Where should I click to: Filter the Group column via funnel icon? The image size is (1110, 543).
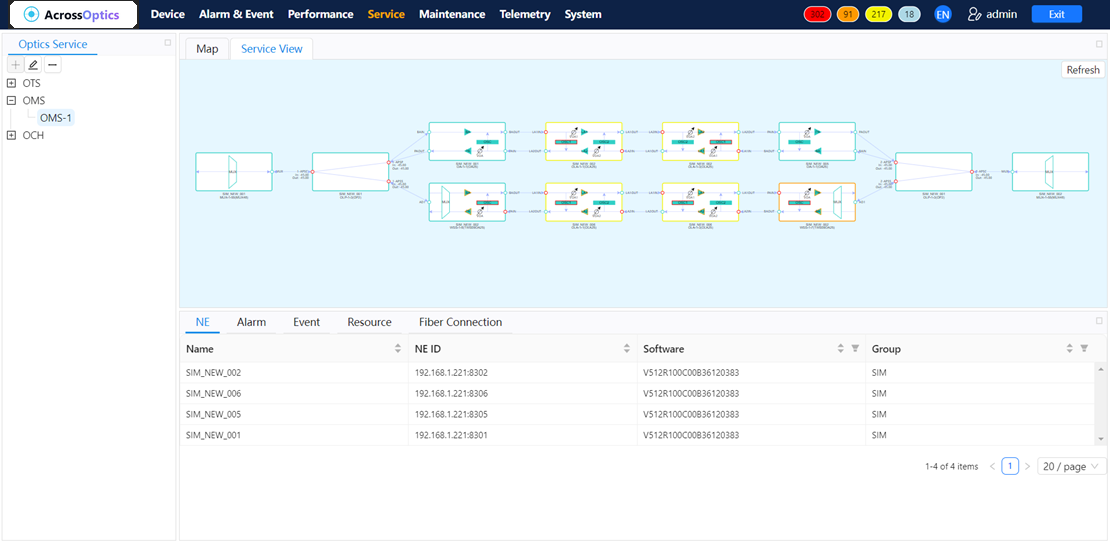(x=1084, y=348)
